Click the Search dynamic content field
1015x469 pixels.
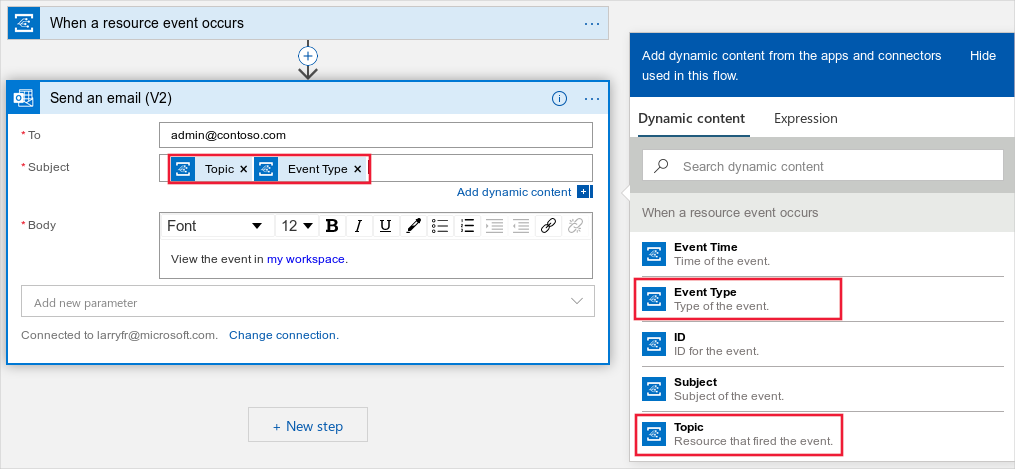(x=822, y=166)
